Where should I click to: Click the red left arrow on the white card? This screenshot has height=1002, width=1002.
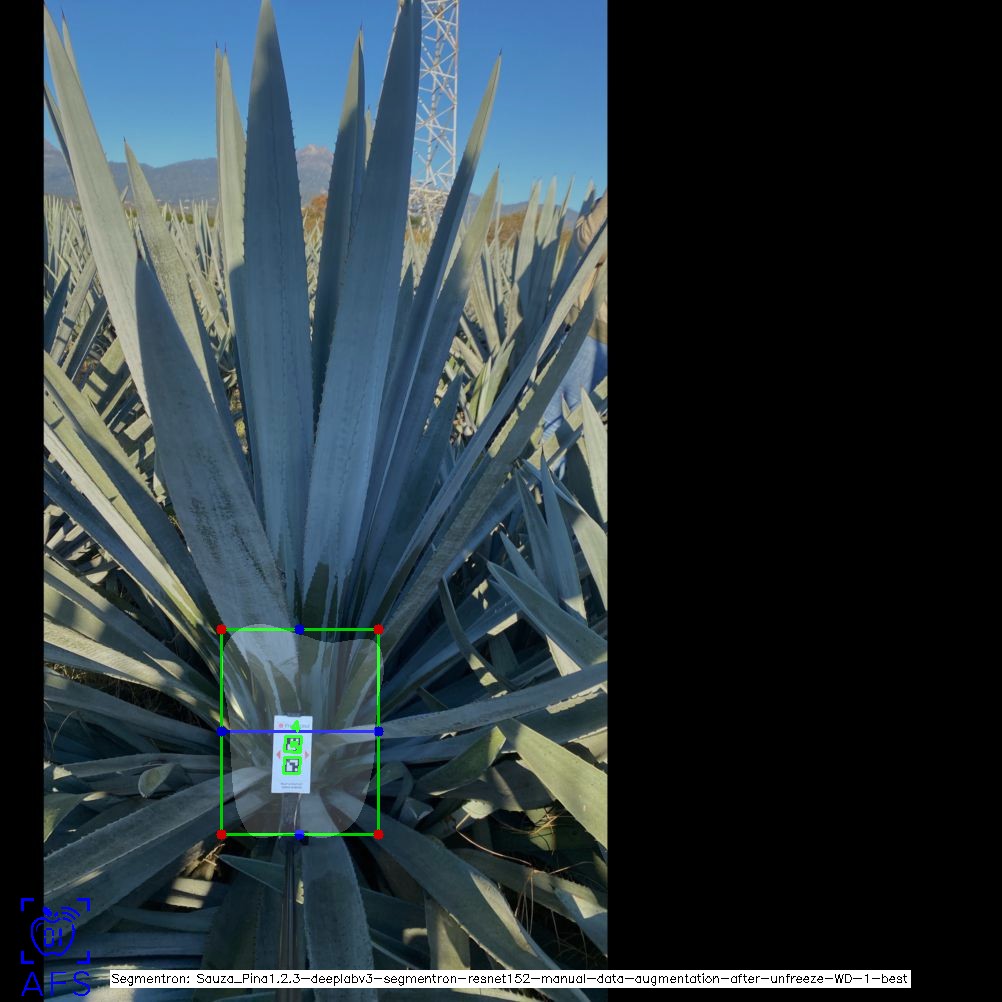278,755
